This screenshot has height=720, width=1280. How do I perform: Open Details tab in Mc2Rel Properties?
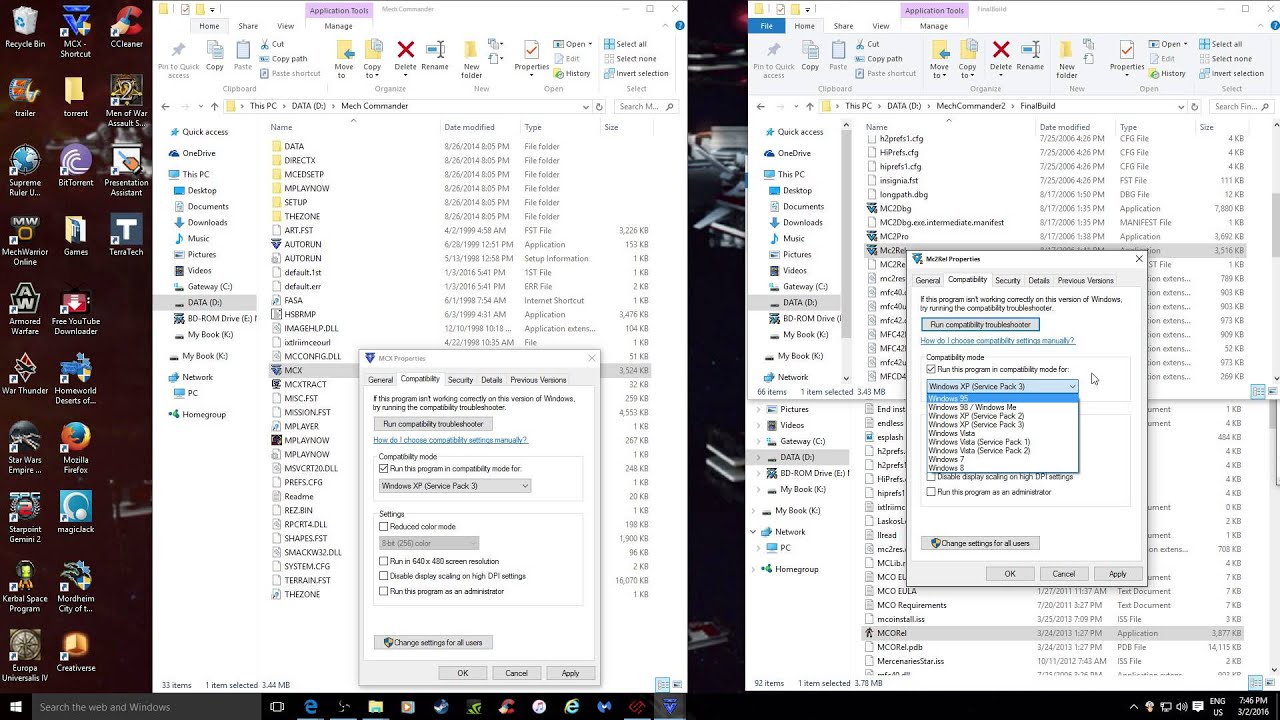(x=1039, y=281)
